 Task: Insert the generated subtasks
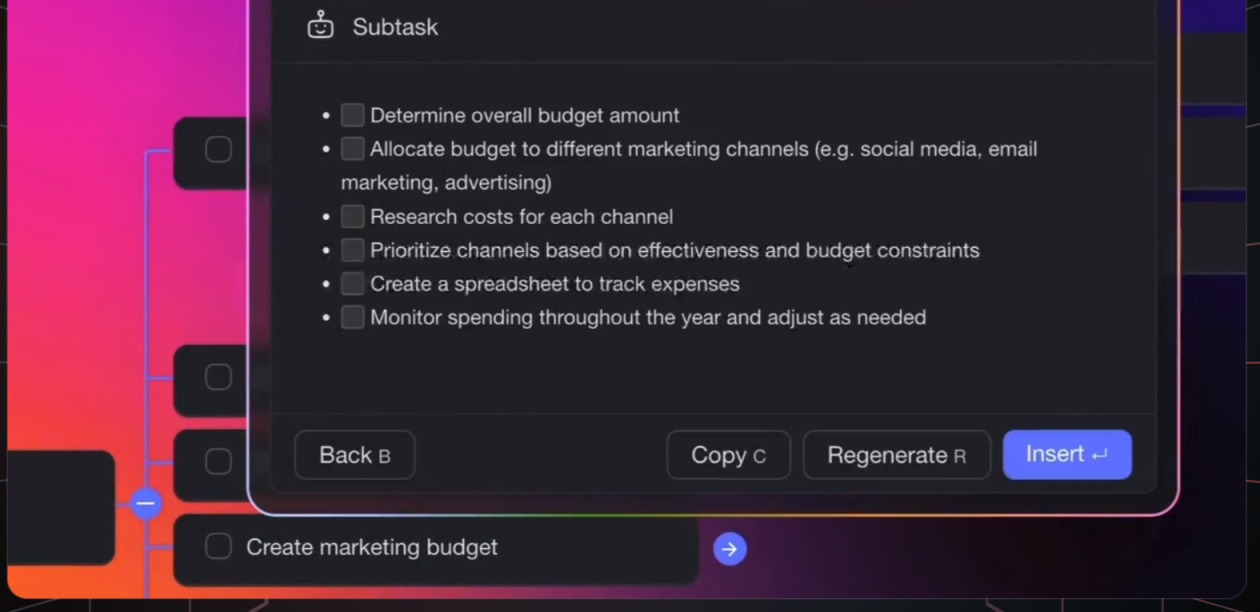point(1066,455)
